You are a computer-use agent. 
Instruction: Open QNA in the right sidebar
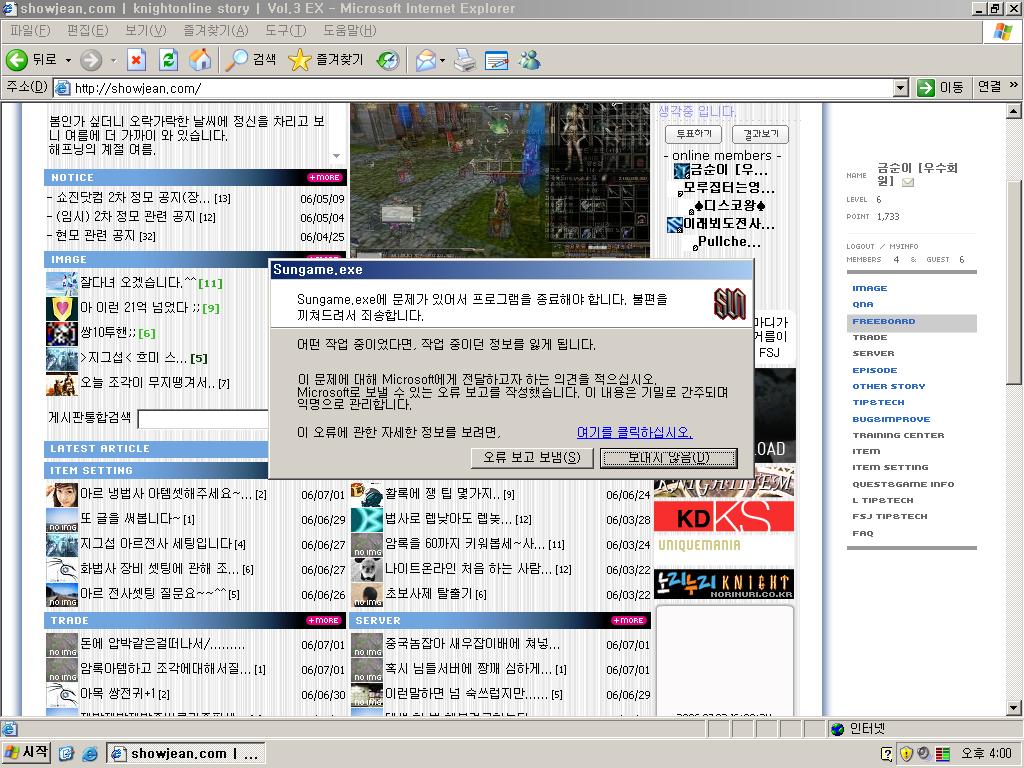863,304
